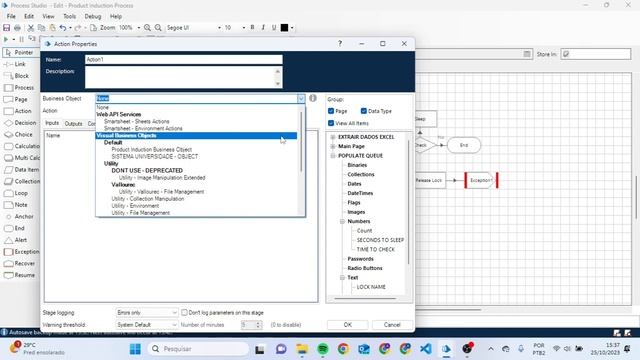This screenshot has width=640, height=360.
Task: Click the help question mark in Action Properties
Action: pyautogui.click(x=340, y=43)
